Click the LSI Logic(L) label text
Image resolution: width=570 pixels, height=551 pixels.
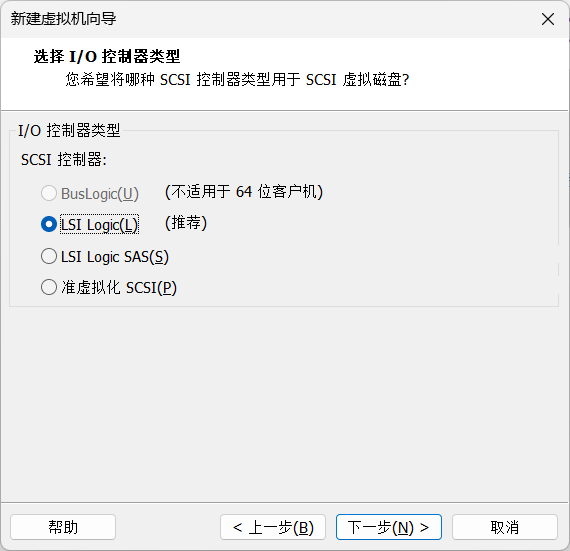(99, 225)
